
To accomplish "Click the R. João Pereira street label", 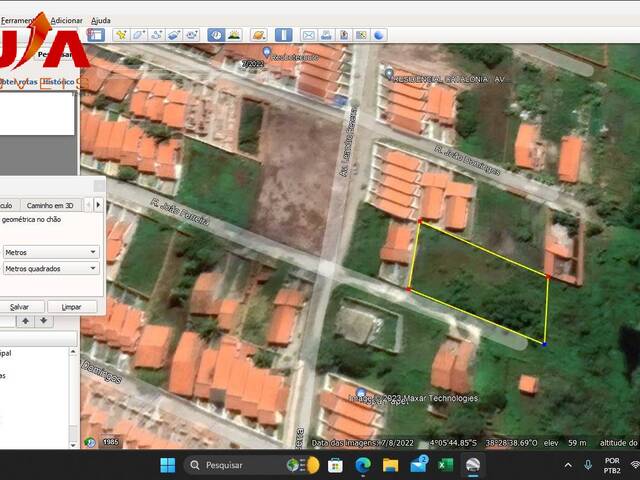I will coord(180,212).
